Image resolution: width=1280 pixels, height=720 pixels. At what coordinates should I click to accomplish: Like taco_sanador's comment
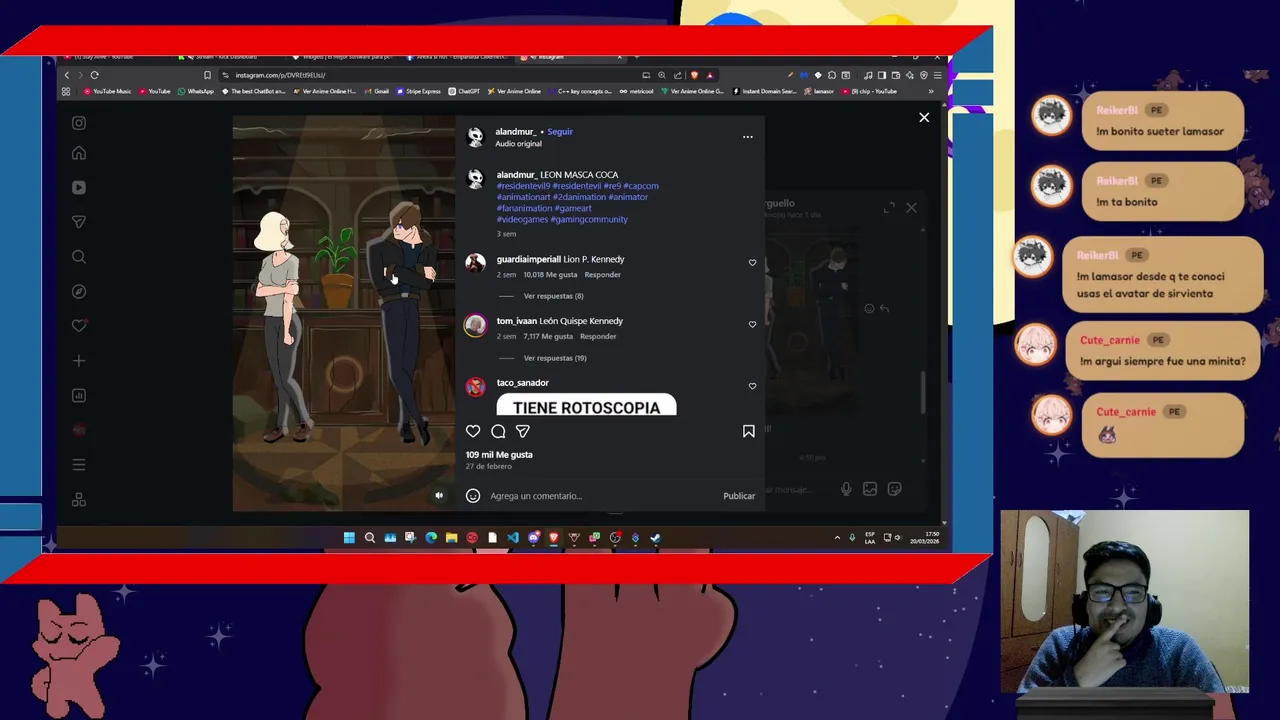752,386
